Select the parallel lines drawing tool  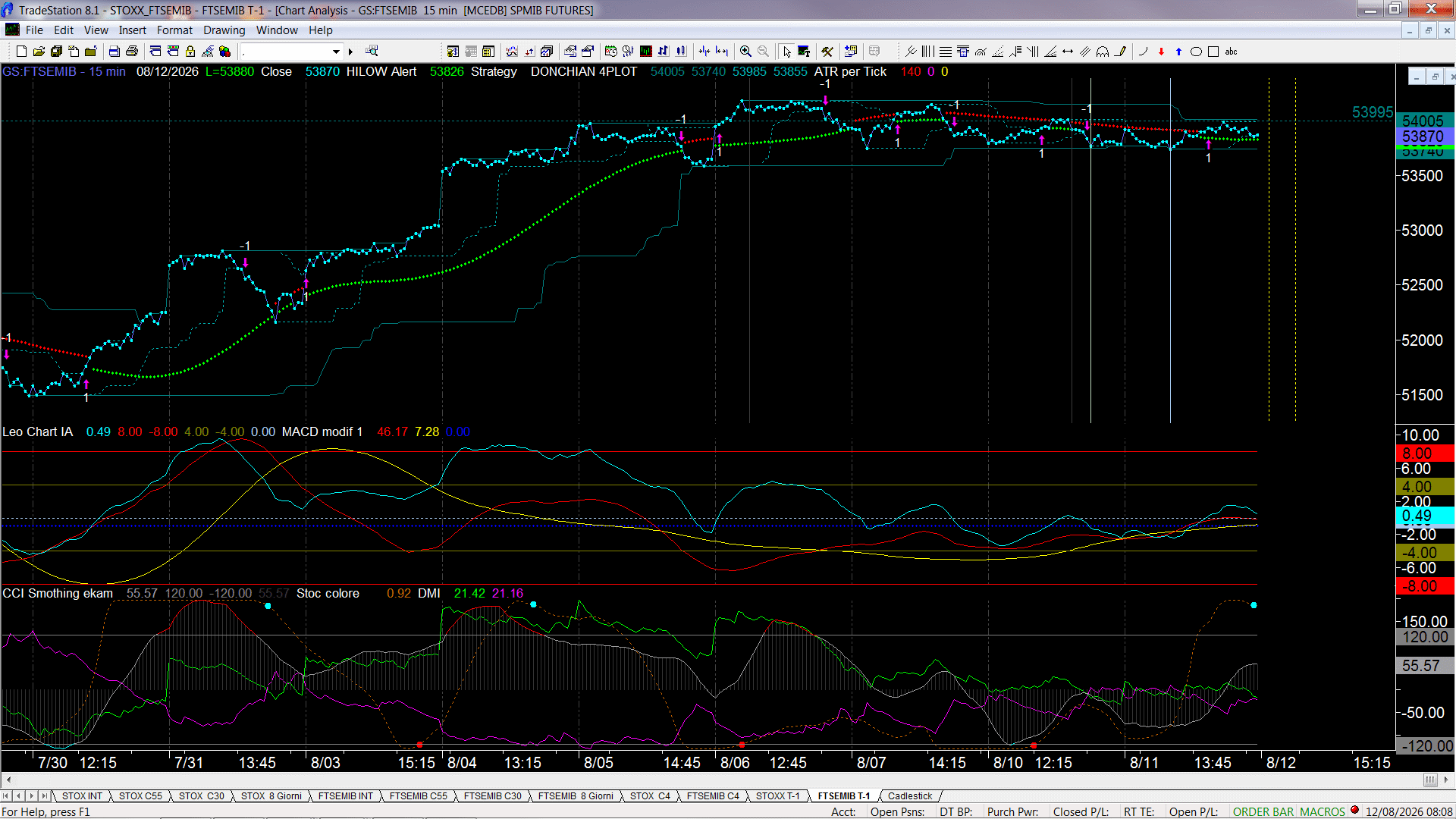(1085, 52)
